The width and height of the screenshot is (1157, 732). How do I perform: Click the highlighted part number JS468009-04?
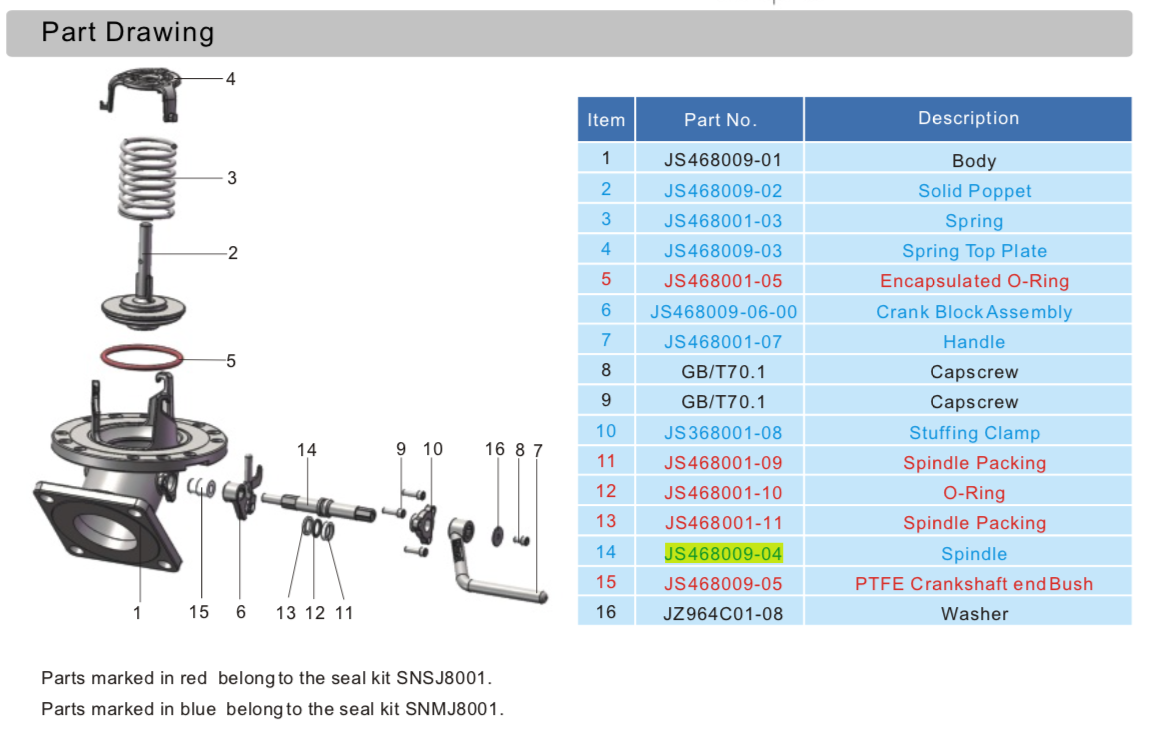723,553
